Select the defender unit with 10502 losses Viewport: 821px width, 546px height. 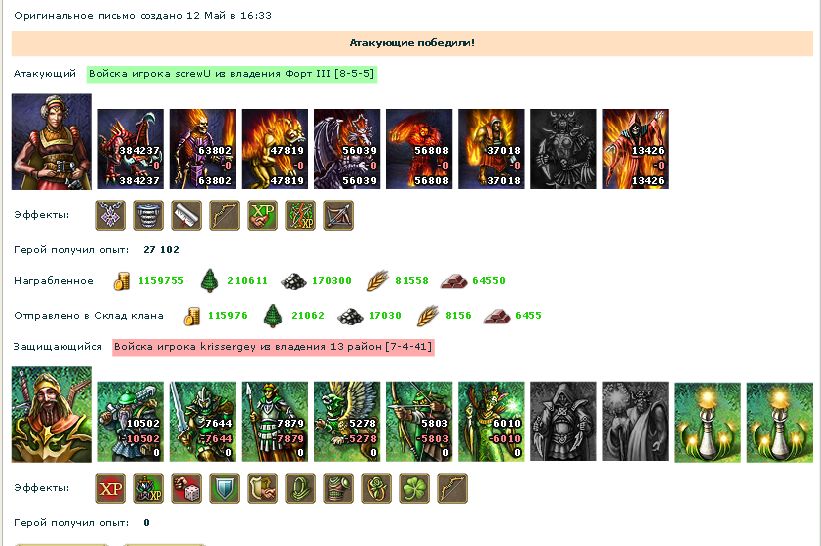[x=130, y=422]
